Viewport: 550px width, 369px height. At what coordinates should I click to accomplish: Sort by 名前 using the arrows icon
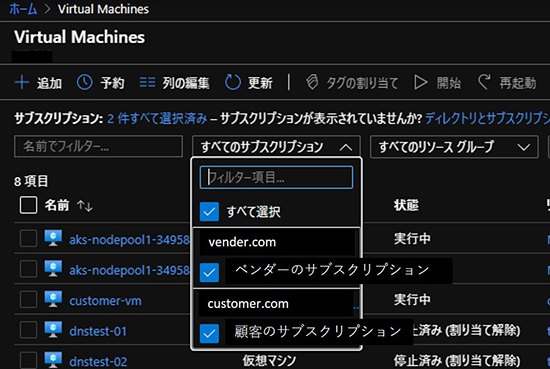coord(85,206)
